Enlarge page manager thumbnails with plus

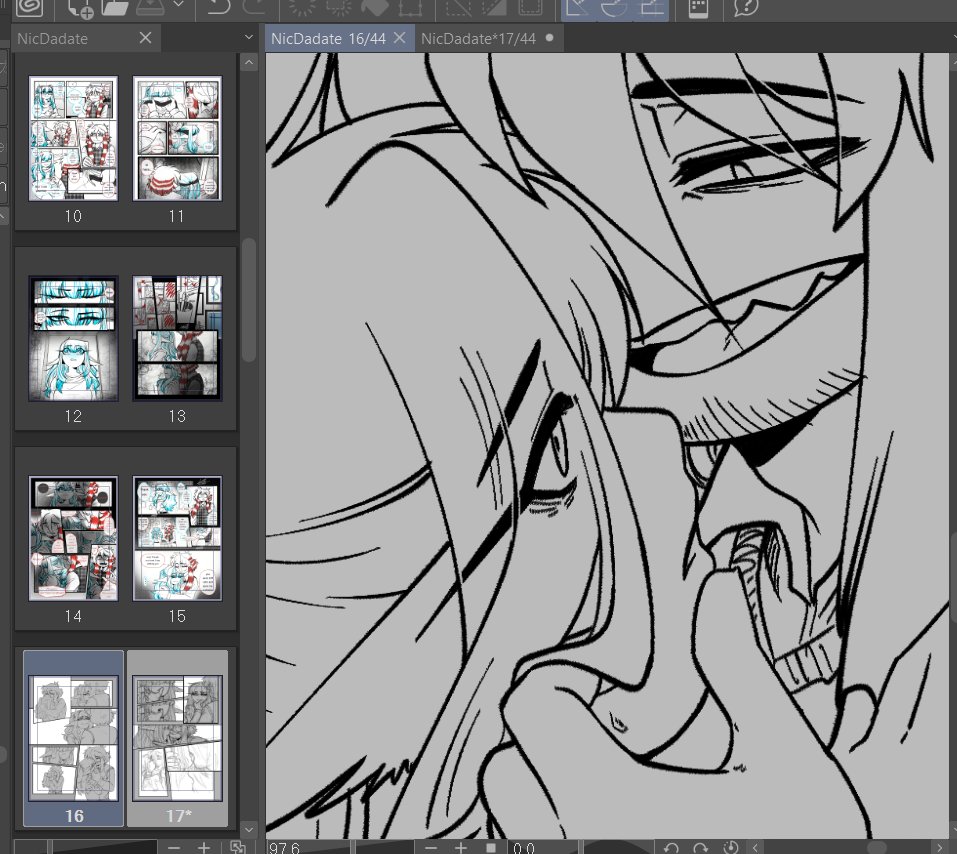204,847
